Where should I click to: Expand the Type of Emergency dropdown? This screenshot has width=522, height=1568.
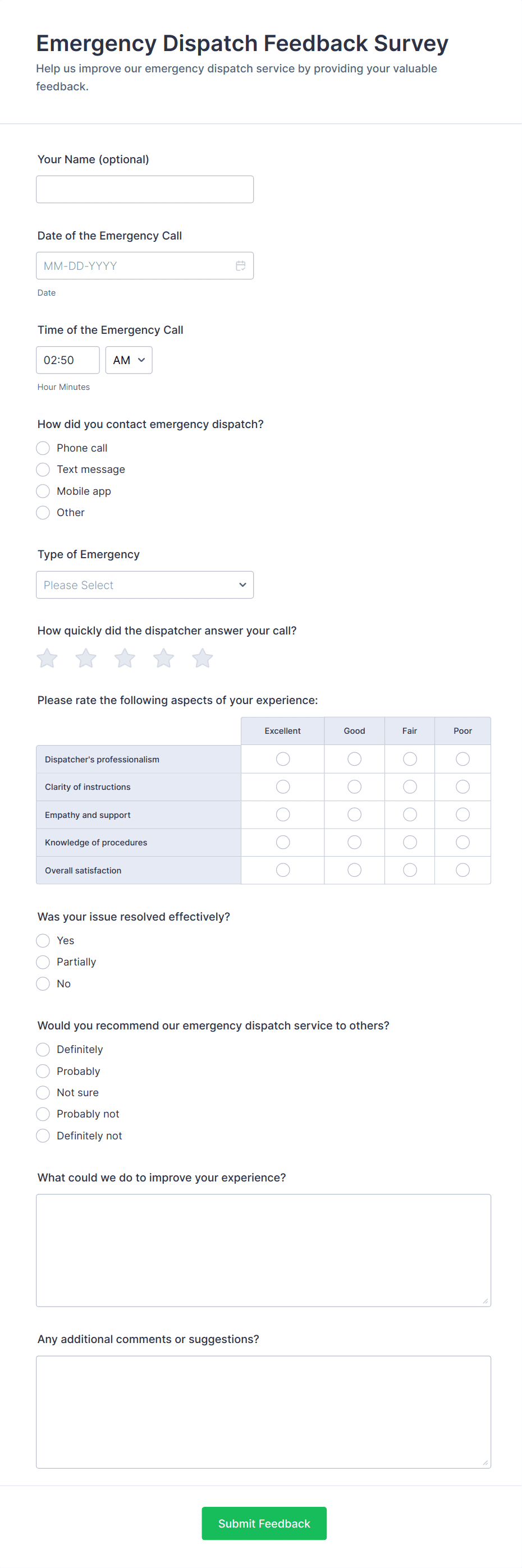[x=145, y=585]
